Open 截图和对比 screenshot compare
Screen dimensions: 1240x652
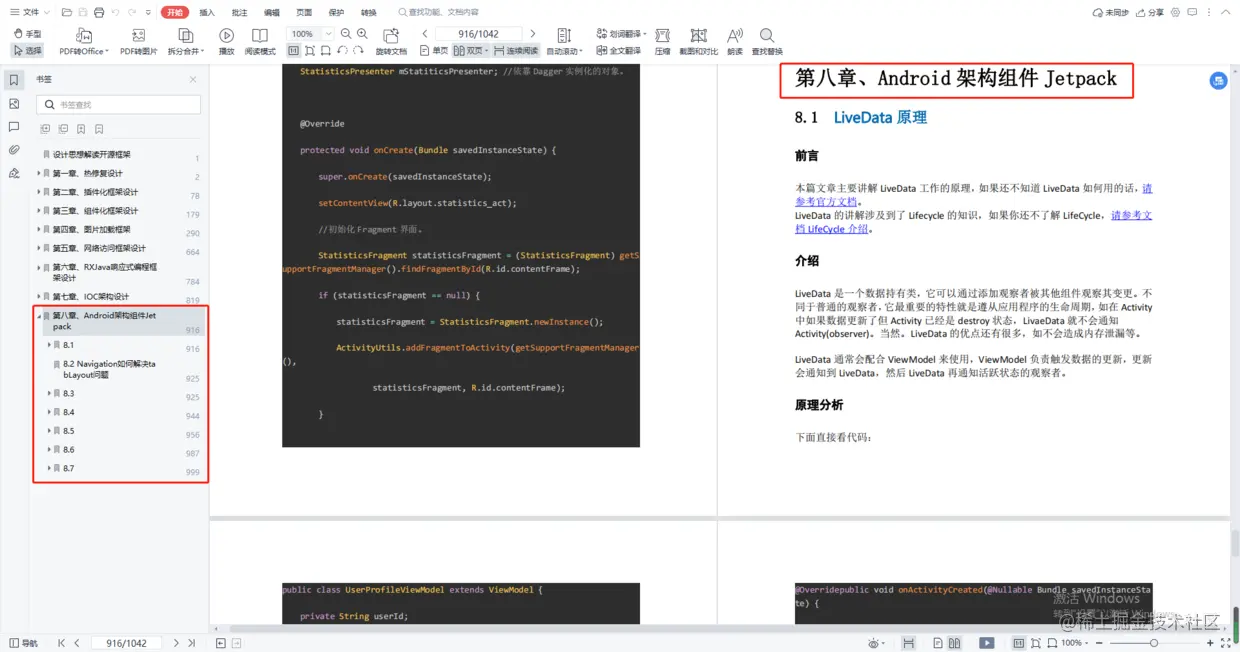698,42
